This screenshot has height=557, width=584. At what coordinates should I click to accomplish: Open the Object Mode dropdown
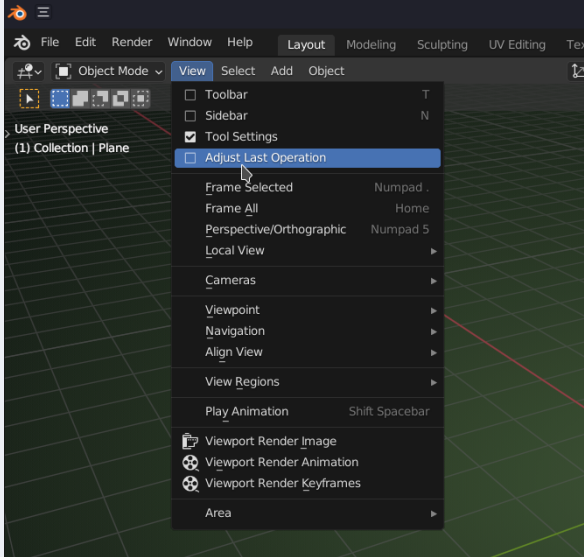108,71
